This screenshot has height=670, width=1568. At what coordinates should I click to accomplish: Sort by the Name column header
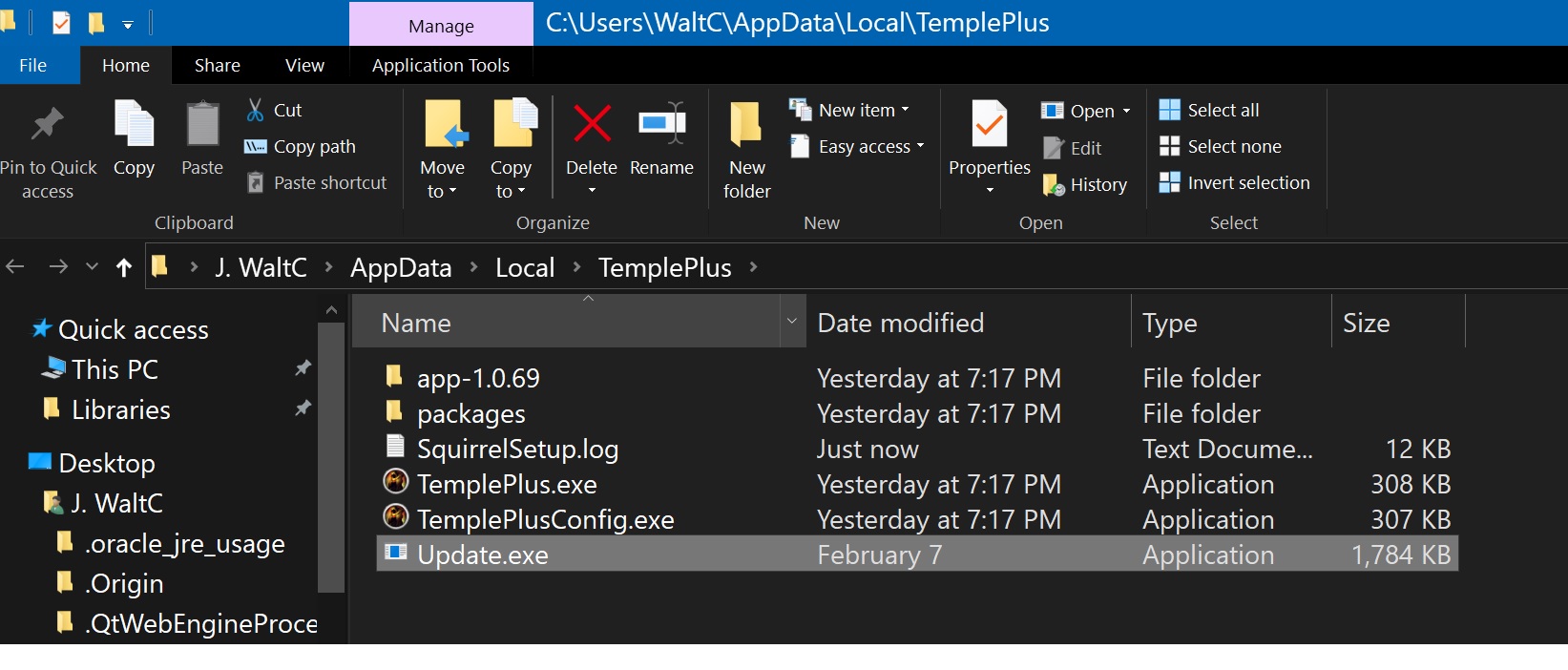[567, 322]
